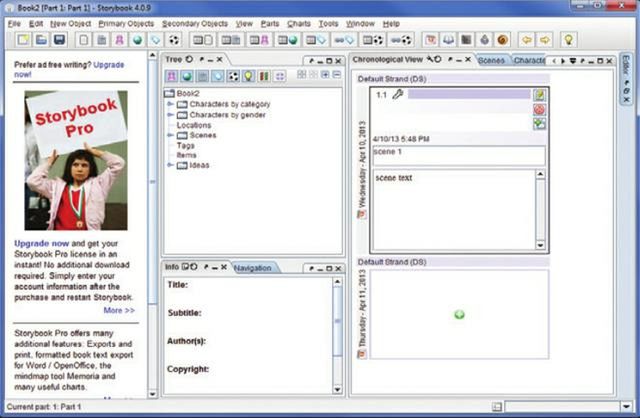Expand the Scenes tree node
The image size is (640, 418).
pyautogui.click(x=170, y=135)
